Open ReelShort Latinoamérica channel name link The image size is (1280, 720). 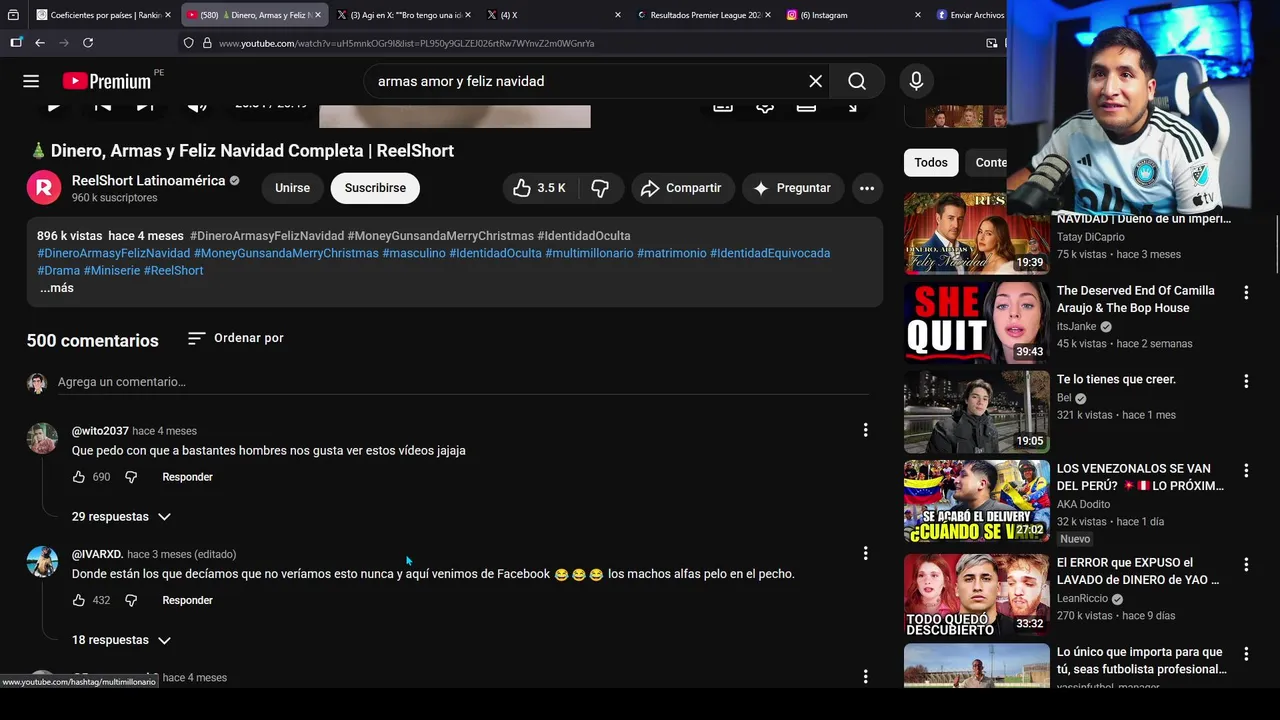click(x=148, y=181)
